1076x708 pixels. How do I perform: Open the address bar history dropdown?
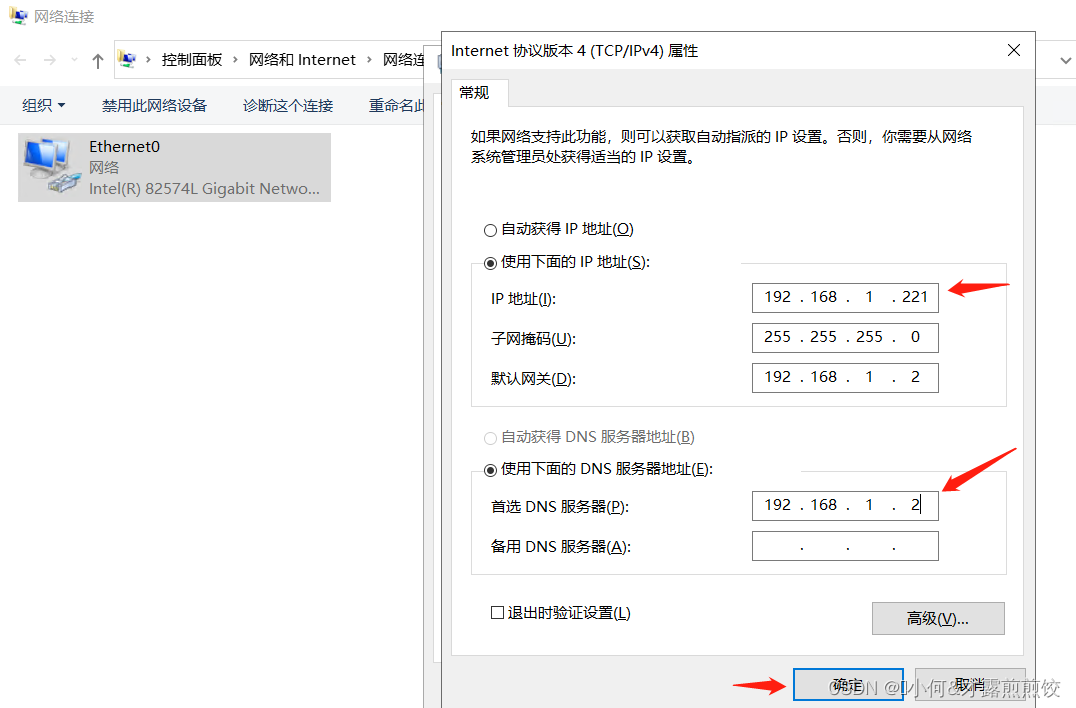1065,60
